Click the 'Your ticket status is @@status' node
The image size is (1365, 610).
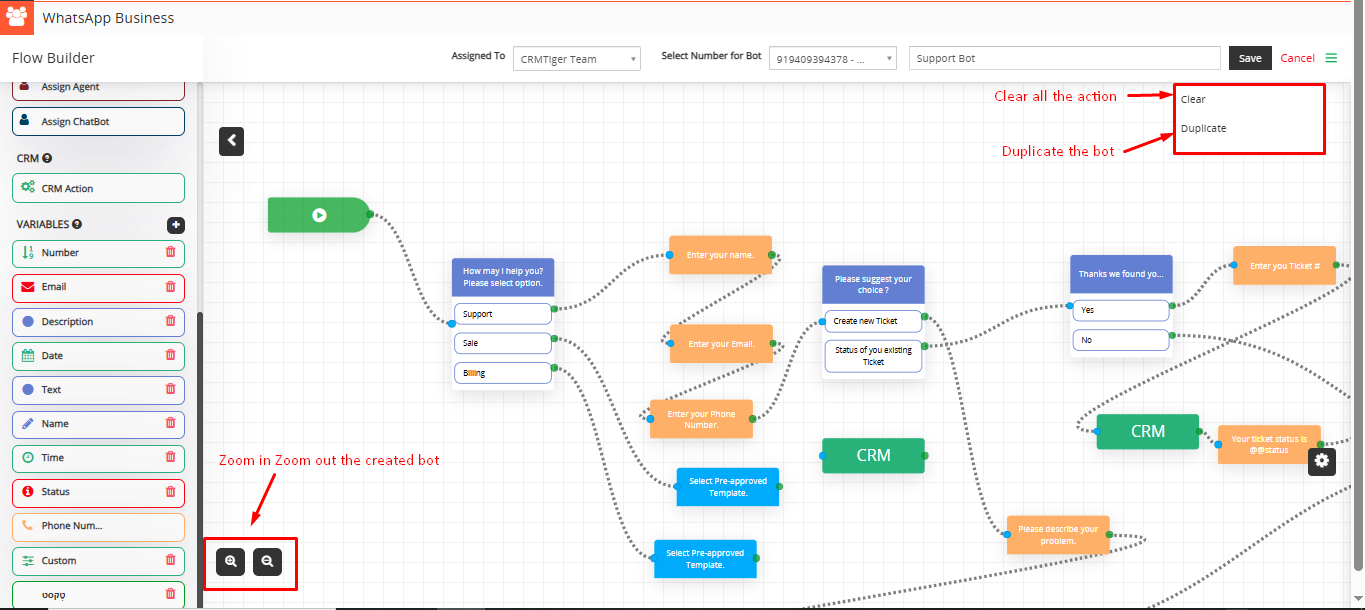[x=1269, y=444]
